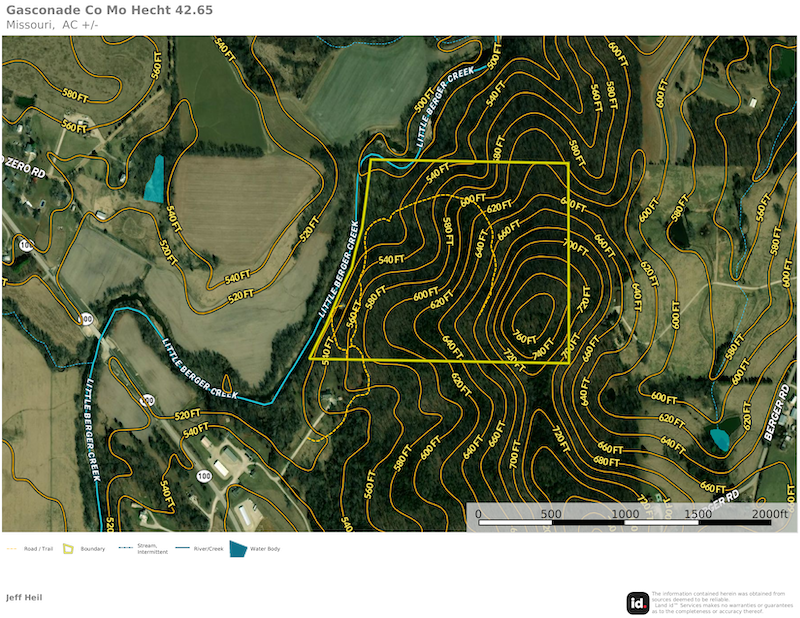This screenshot has width=800, height=618.
Task: Click the Jeff Heil author name
Action: click(24, 597)
